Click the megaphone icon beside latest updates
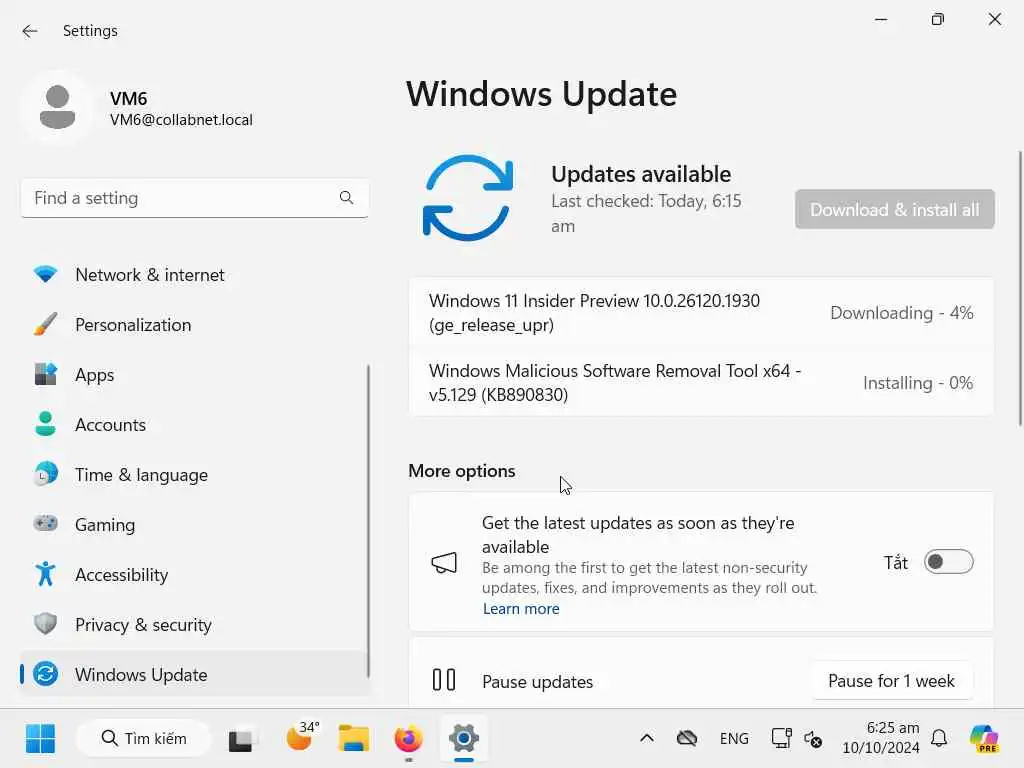1024x768 pixels. pos(444,563)
